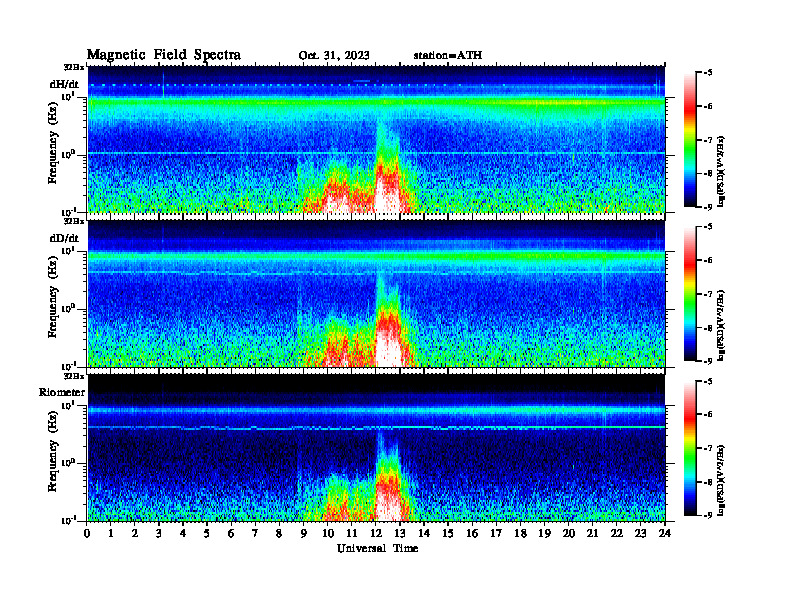This screenshot has width=792, height=612.
Task: Click the "Universal Time" axis title
Action: click(x=377, y=548)
